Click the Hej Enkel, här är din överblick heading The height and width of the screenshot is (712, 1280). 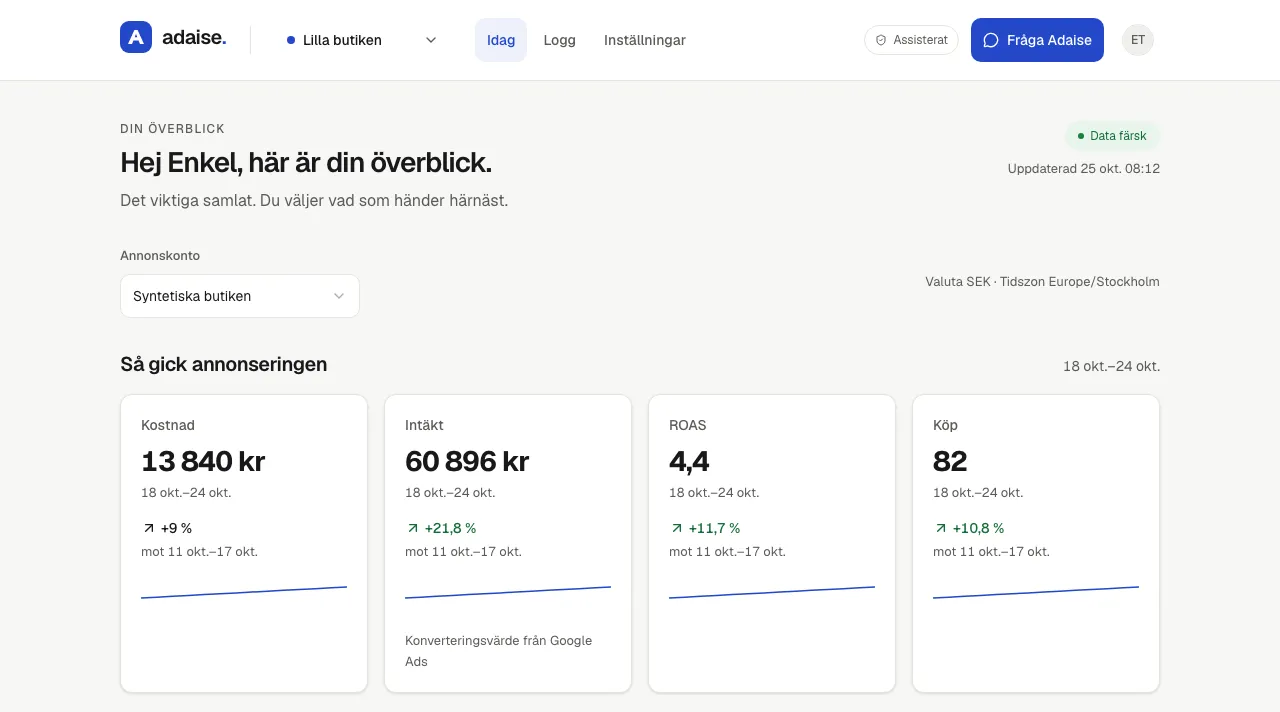point(306,163)
